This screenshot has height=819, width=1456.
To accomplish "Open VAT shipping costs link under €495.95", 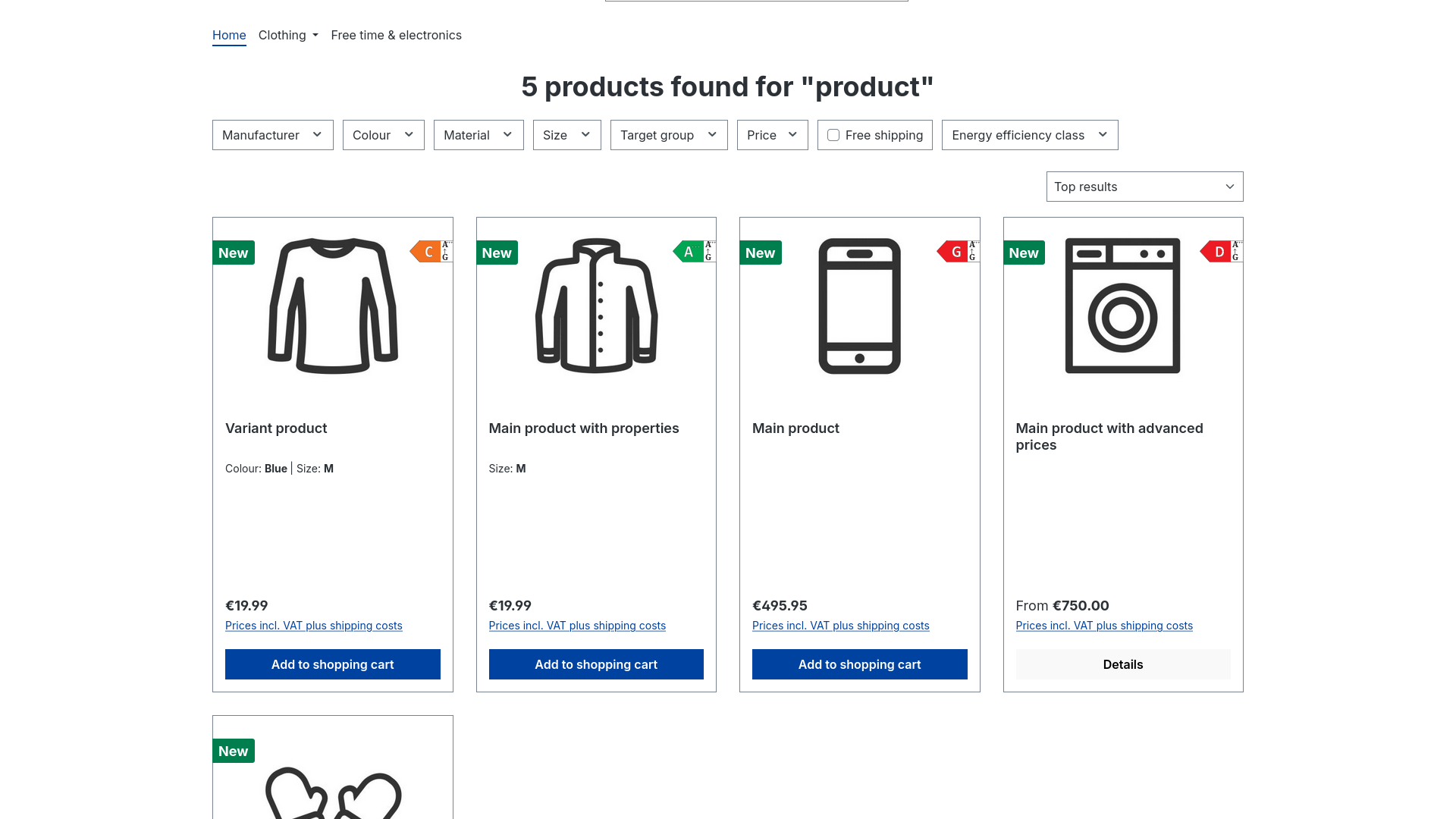I will coord(840,626).
